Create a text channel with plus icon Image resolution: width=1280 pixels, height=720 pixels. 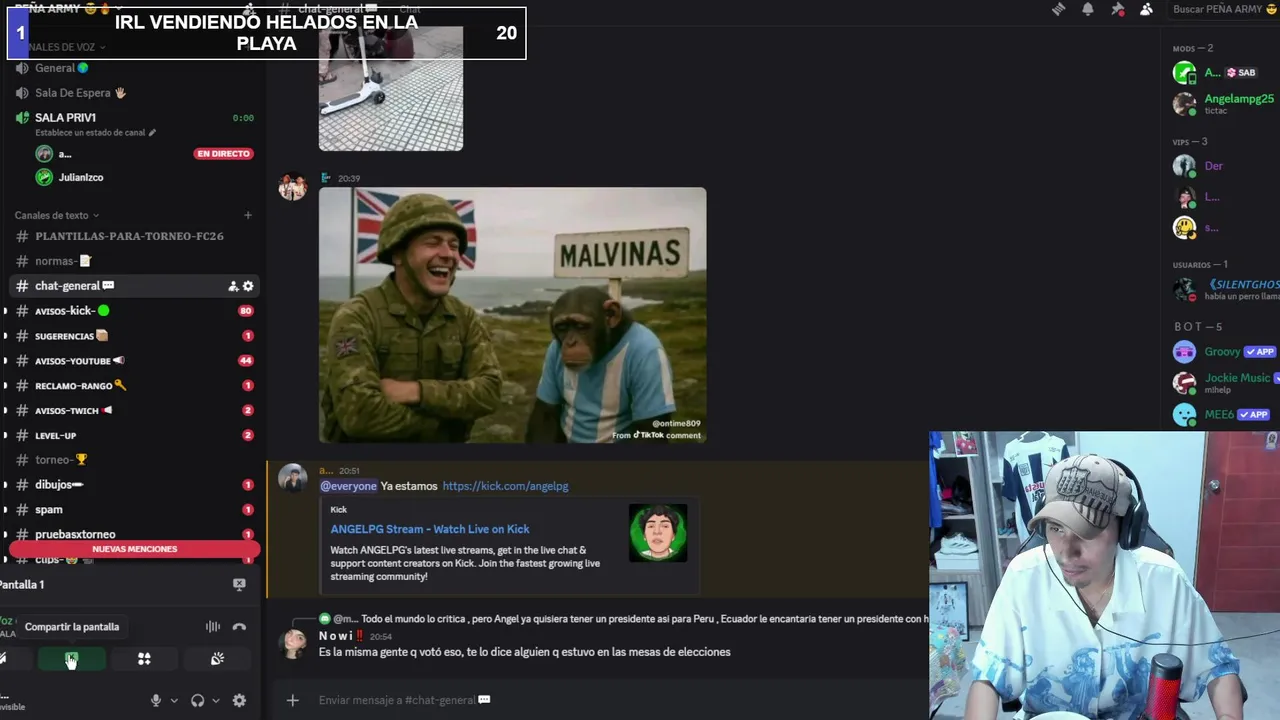pos(248,215)
